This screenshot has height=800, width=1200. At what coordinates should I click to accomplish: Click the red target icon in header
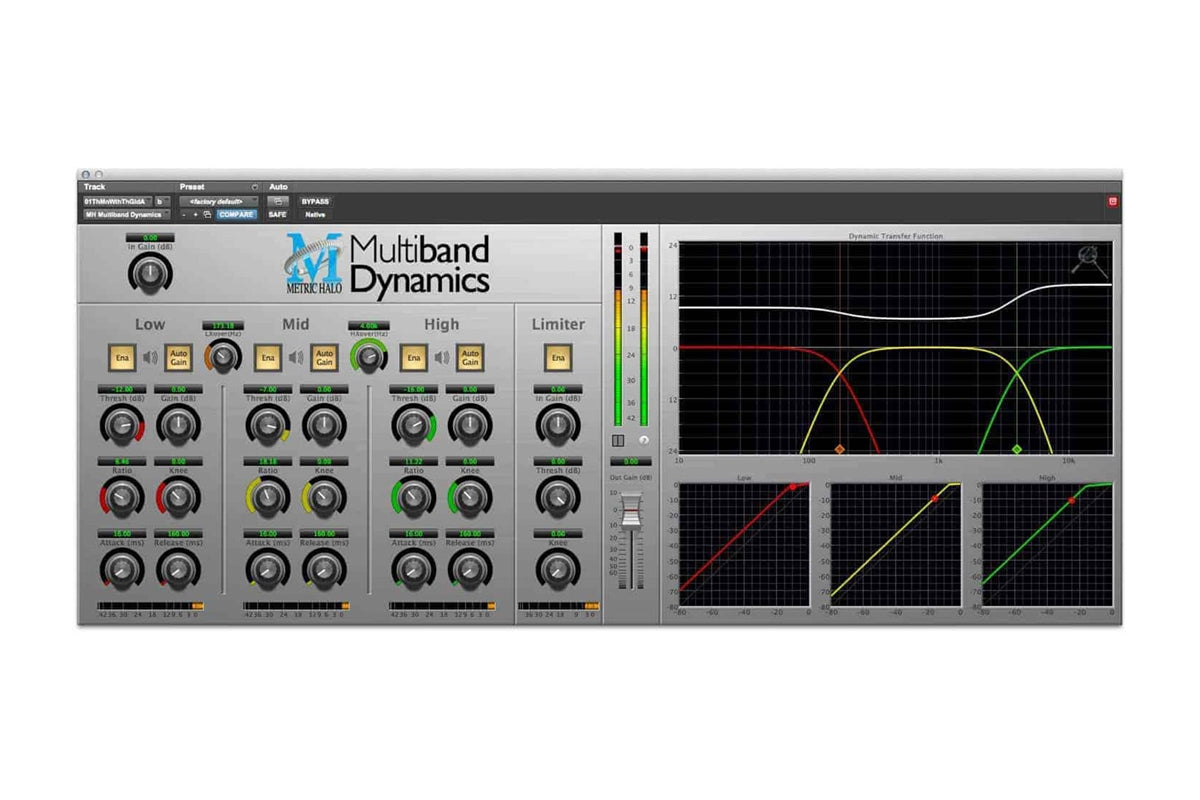pos(1113,201)
